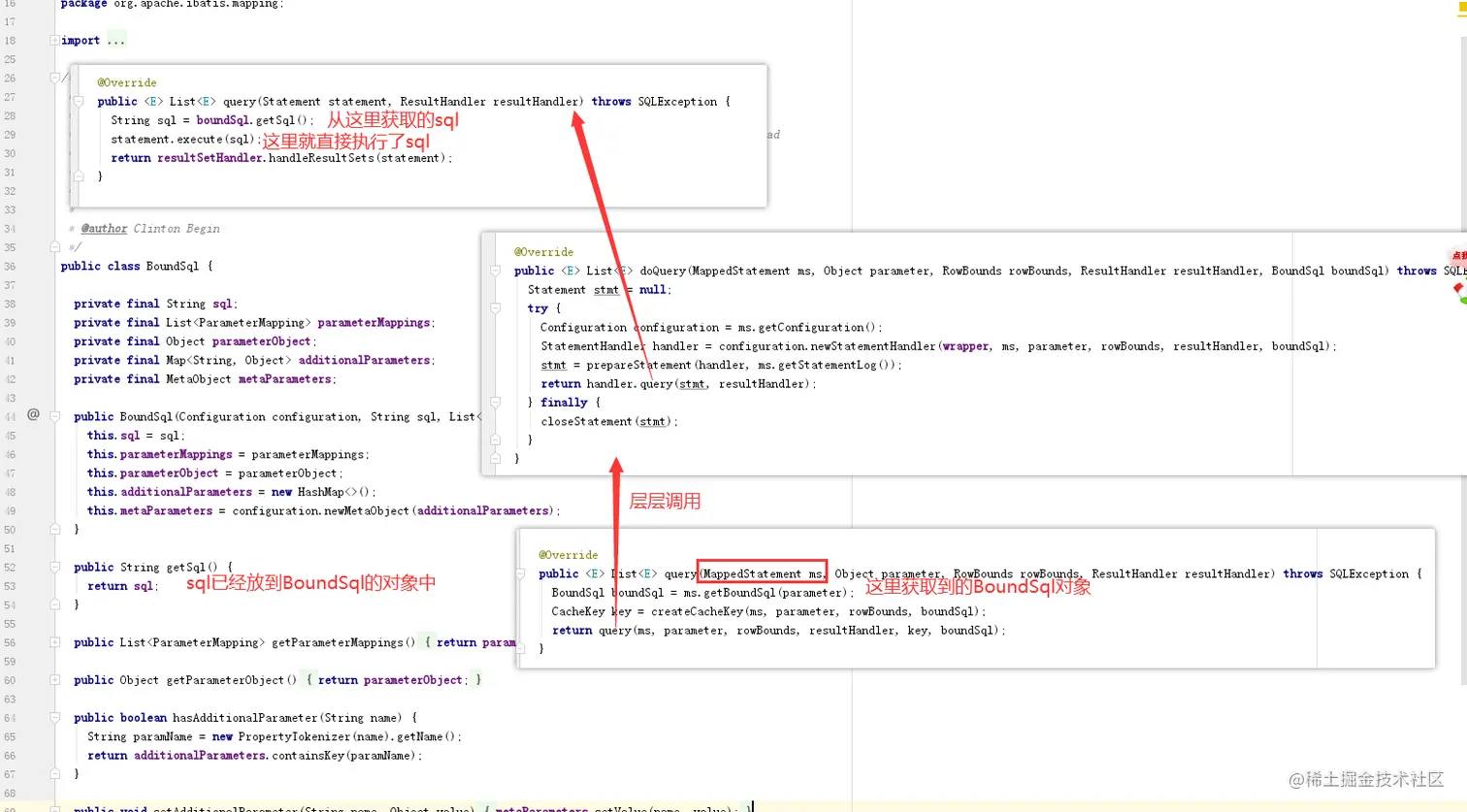Click 'return sql' on line 53
The height and width of the screenshot is (812, 1467).
[120, 586]
